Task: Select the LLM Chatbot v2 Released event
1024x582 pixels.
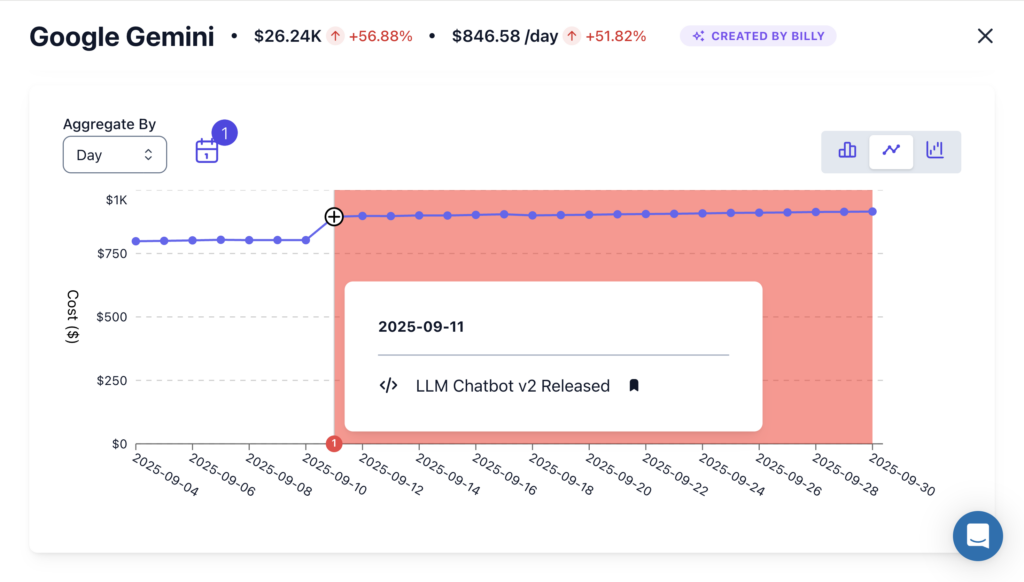Action: pyautogui.click(x=512, y=386)
